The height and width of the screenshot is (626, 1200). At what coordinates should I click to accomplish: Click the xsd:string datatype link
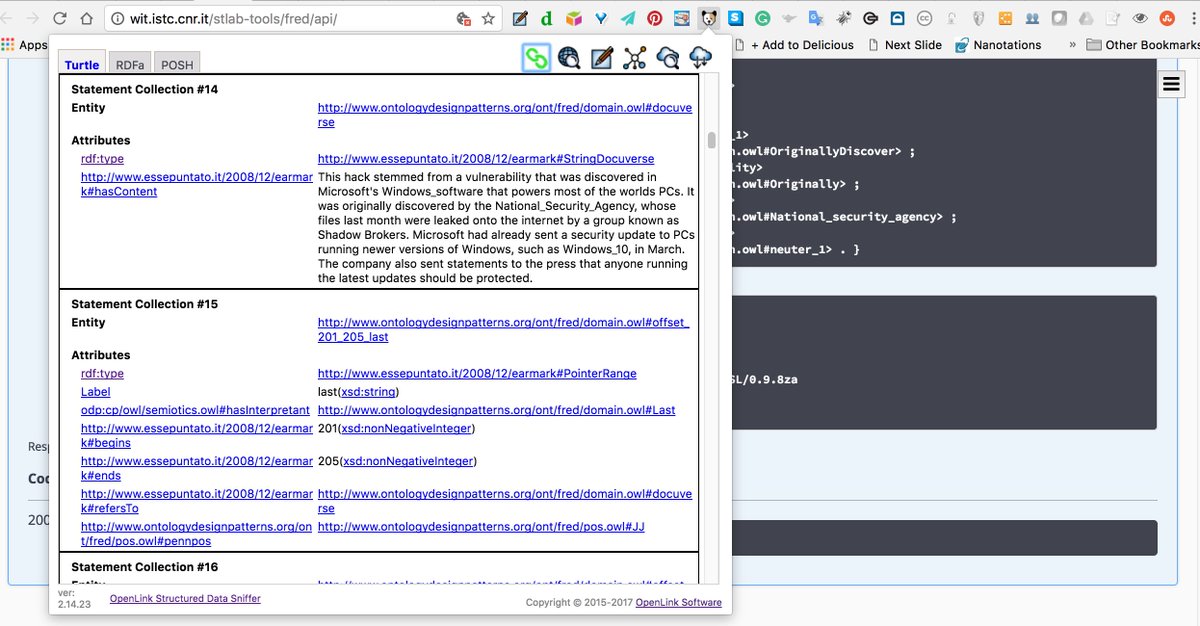(368, 392)
